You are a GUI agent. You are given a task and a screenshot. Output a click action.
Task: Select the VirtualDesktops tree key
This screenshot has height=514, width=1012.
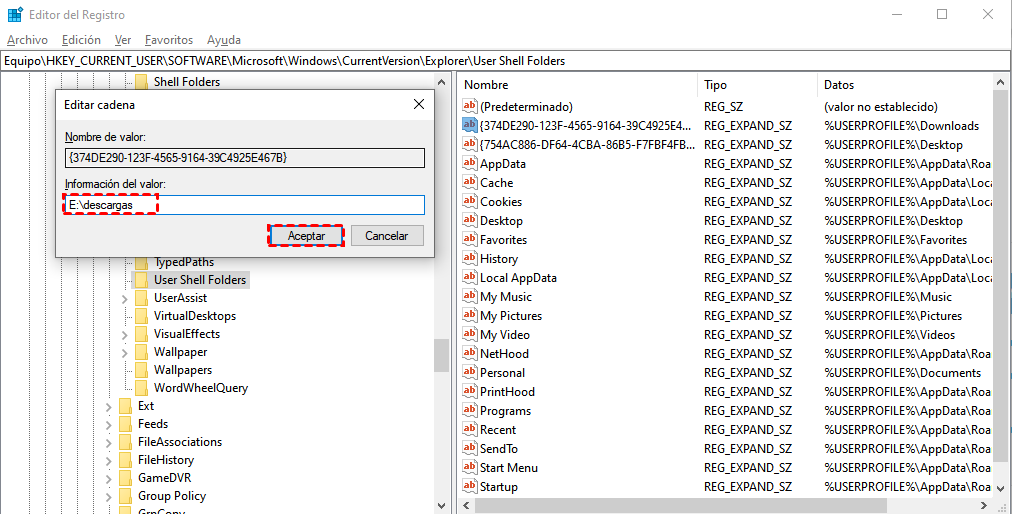click(195, 316)
